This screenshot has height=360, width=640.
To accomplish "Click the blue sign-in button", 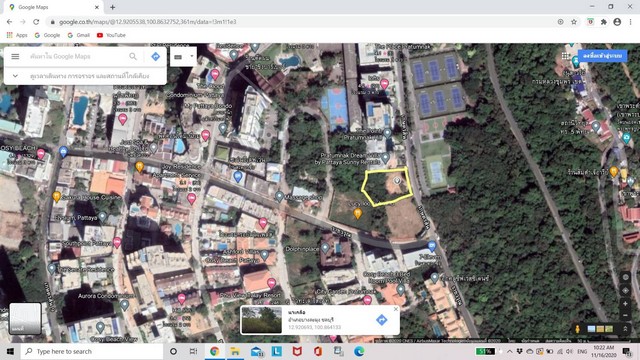I will [602, 56].
